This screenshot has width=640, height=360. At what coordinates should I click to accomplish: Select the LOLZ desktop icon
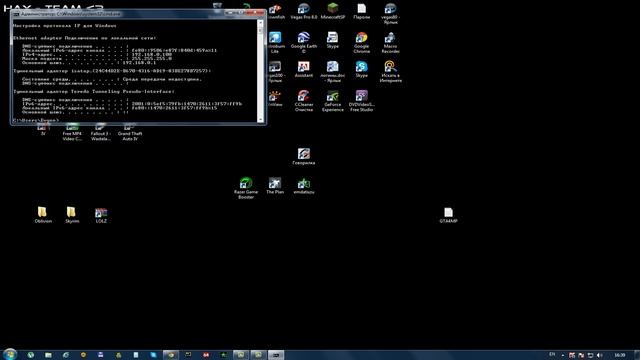click(101, 215)
